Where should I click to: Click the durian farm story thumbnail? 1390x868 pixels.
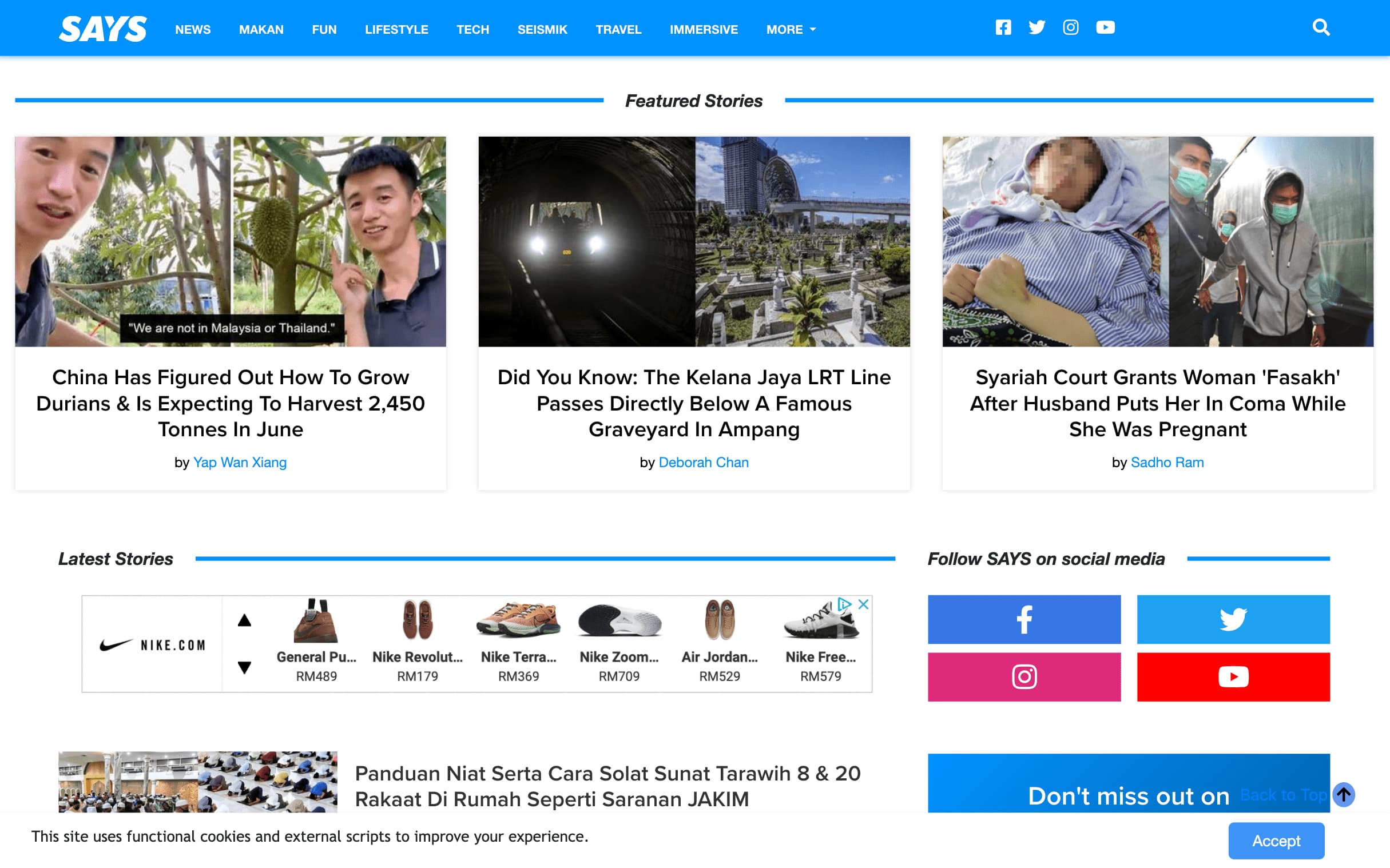click(231, 241)
